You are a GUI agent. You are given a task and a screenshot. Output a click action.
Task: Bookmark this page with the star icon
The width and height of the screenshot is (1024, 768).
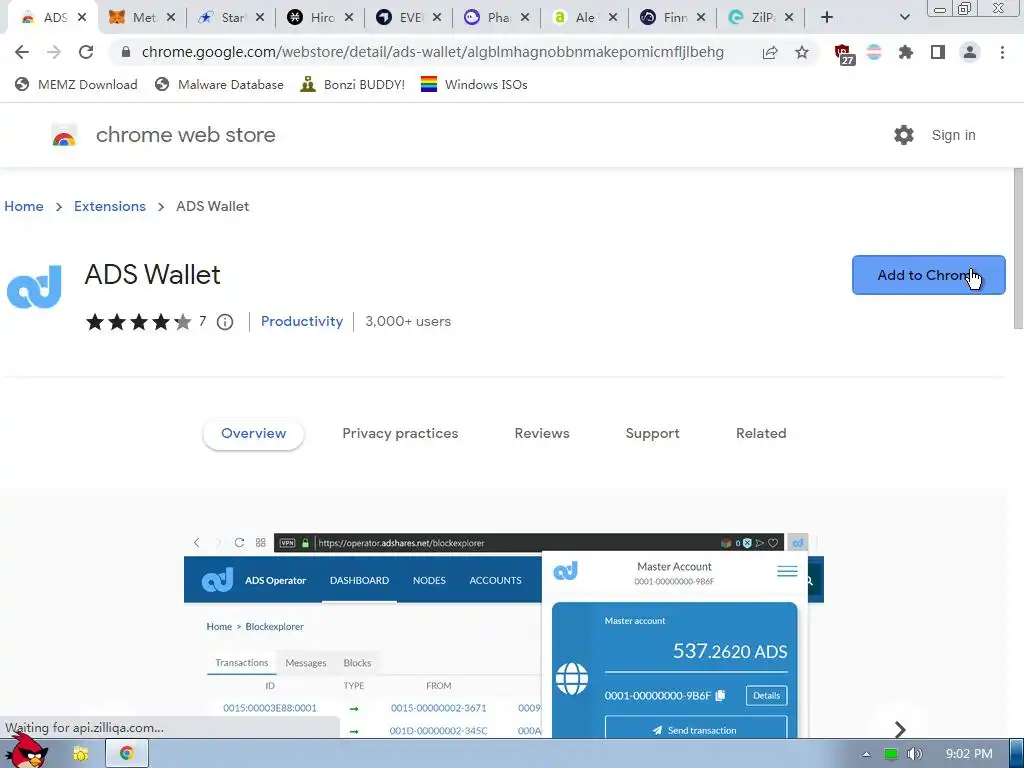coord(802,52)
